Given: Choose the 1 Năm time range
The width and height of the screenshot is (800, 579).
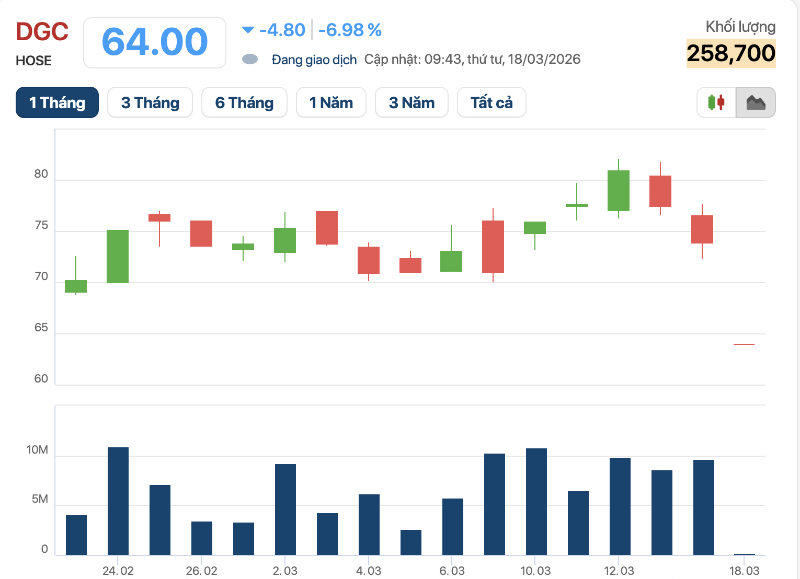Looking at the screenshot, I should pyautogui.click(x=331, y=103).
